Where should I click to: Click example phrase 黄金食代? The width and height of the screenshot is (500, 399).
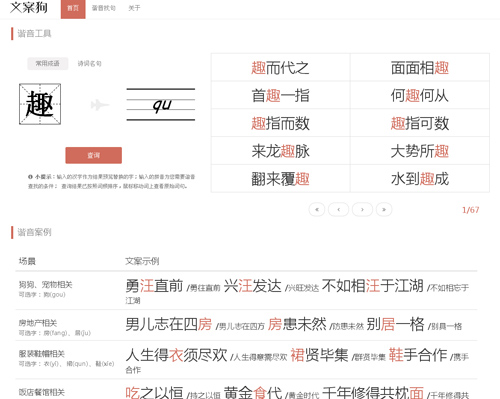253,392
